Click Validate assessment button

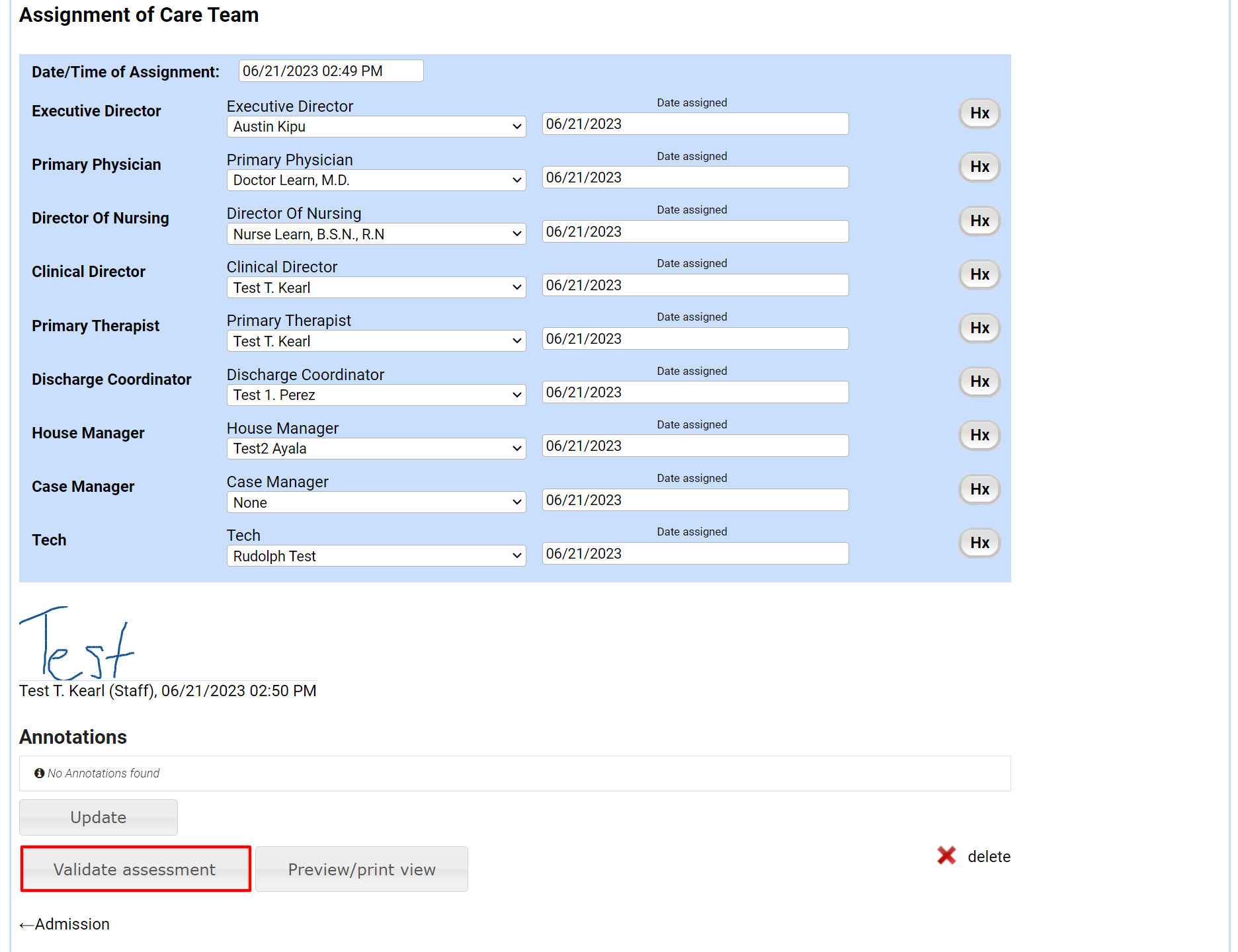click(136, 869)
